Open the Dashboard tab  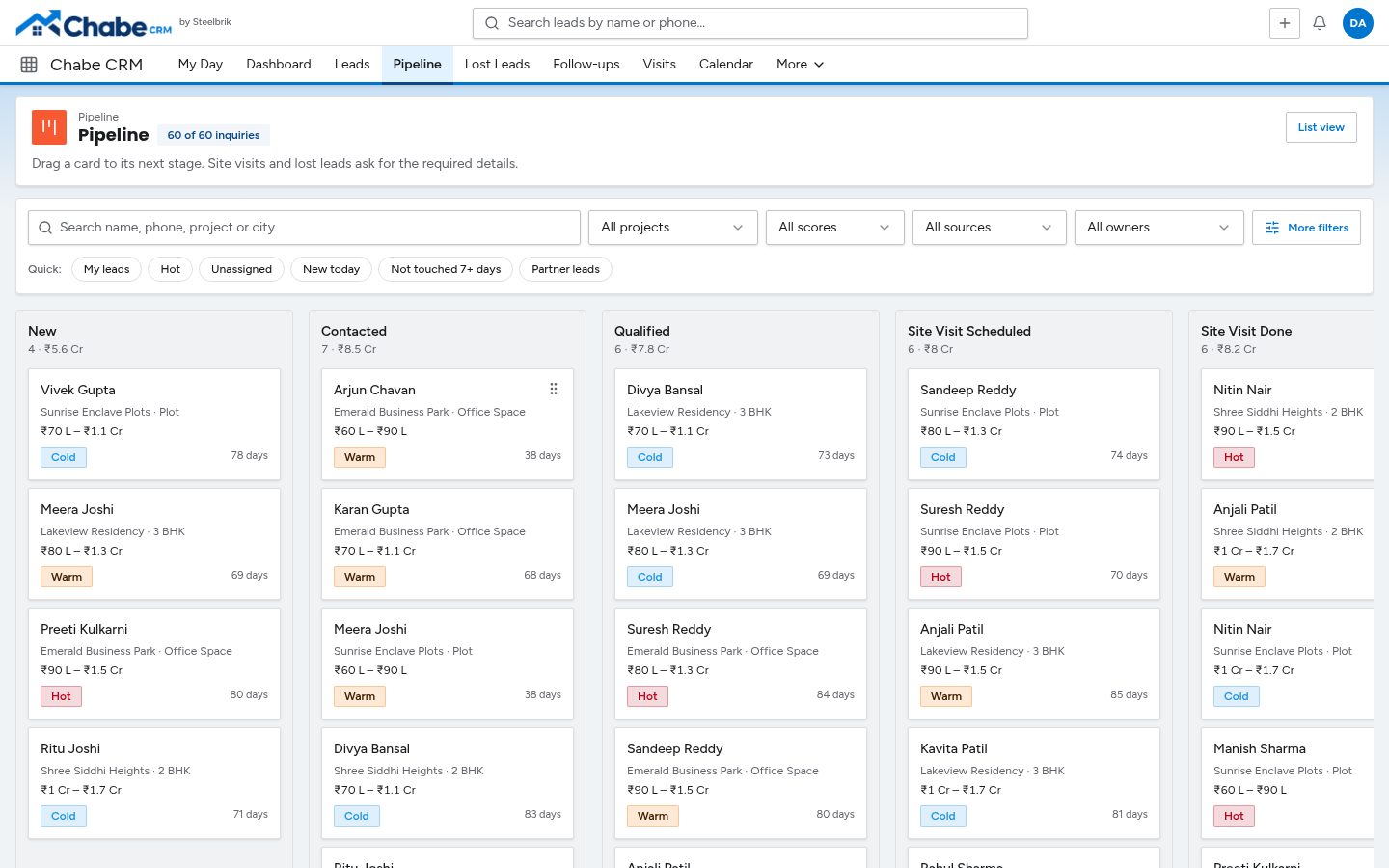pyautogui.click(x=279, y=65)
